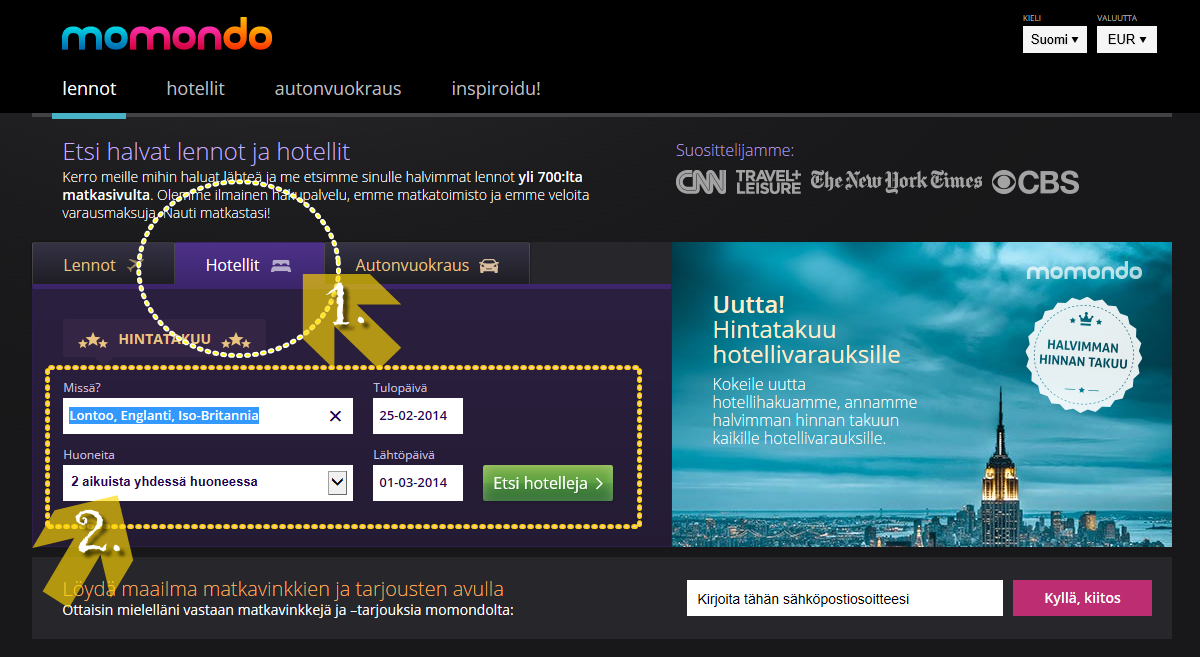Click the Kyllä, kiitos button
The image size is (1200, 657).
1082,598
